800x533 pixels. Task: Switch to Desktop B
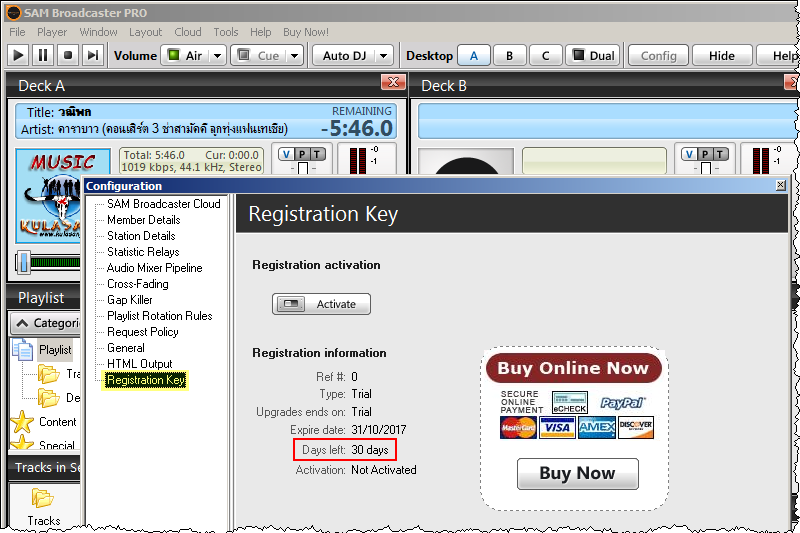pyautogui.click(x=510, y=55)
